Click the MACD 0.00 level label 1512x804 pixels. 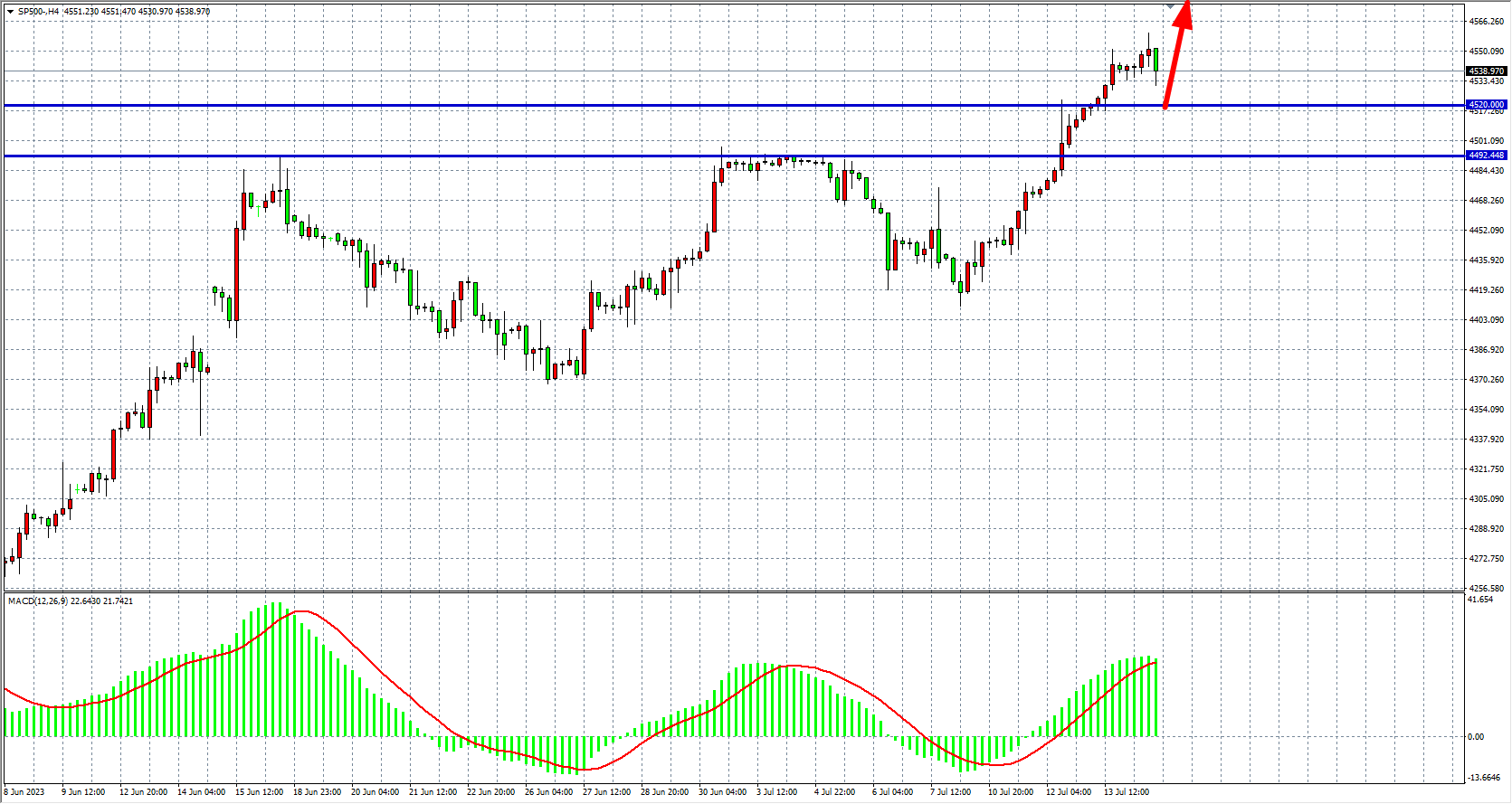[1475, 737]
